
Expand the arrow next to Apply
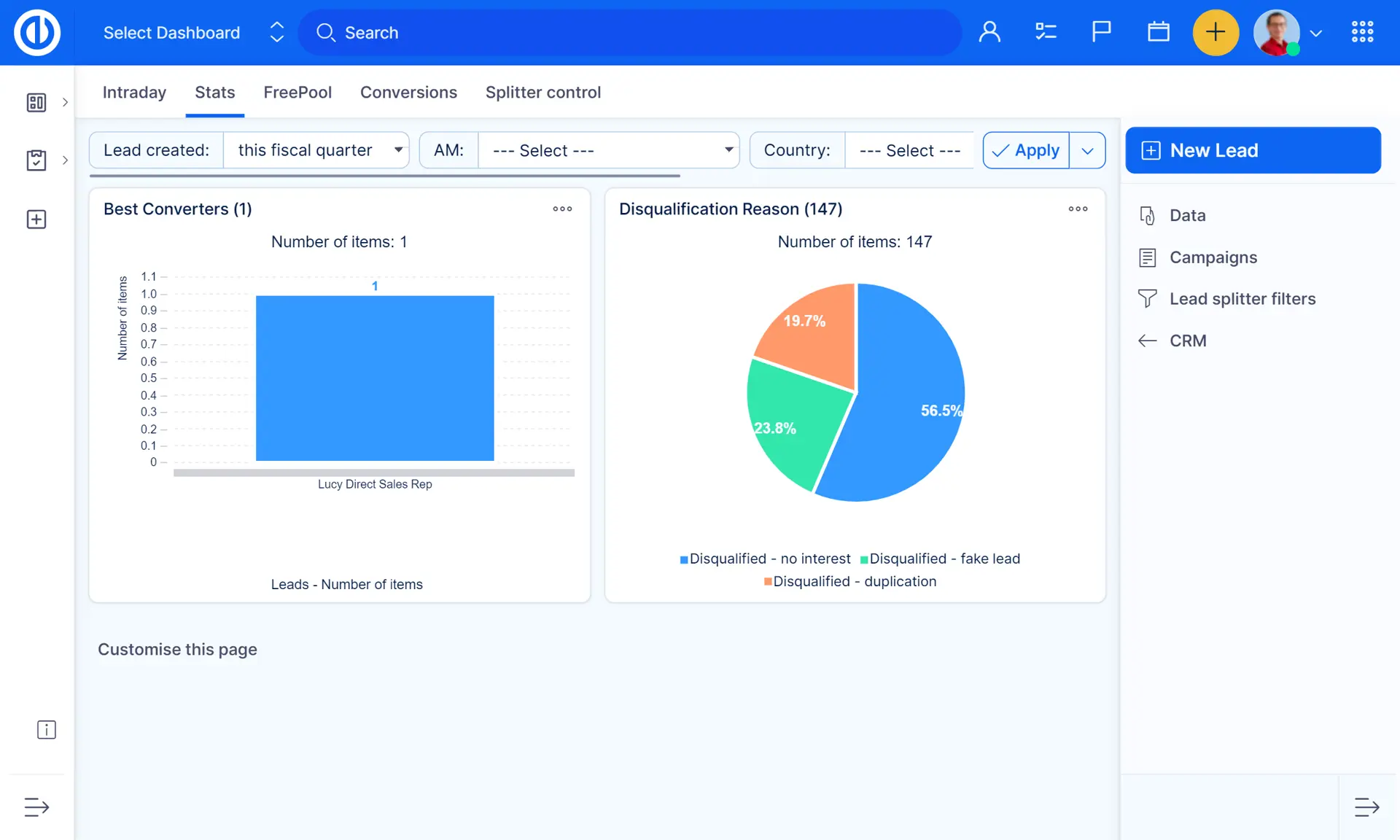coord(1087,150)
